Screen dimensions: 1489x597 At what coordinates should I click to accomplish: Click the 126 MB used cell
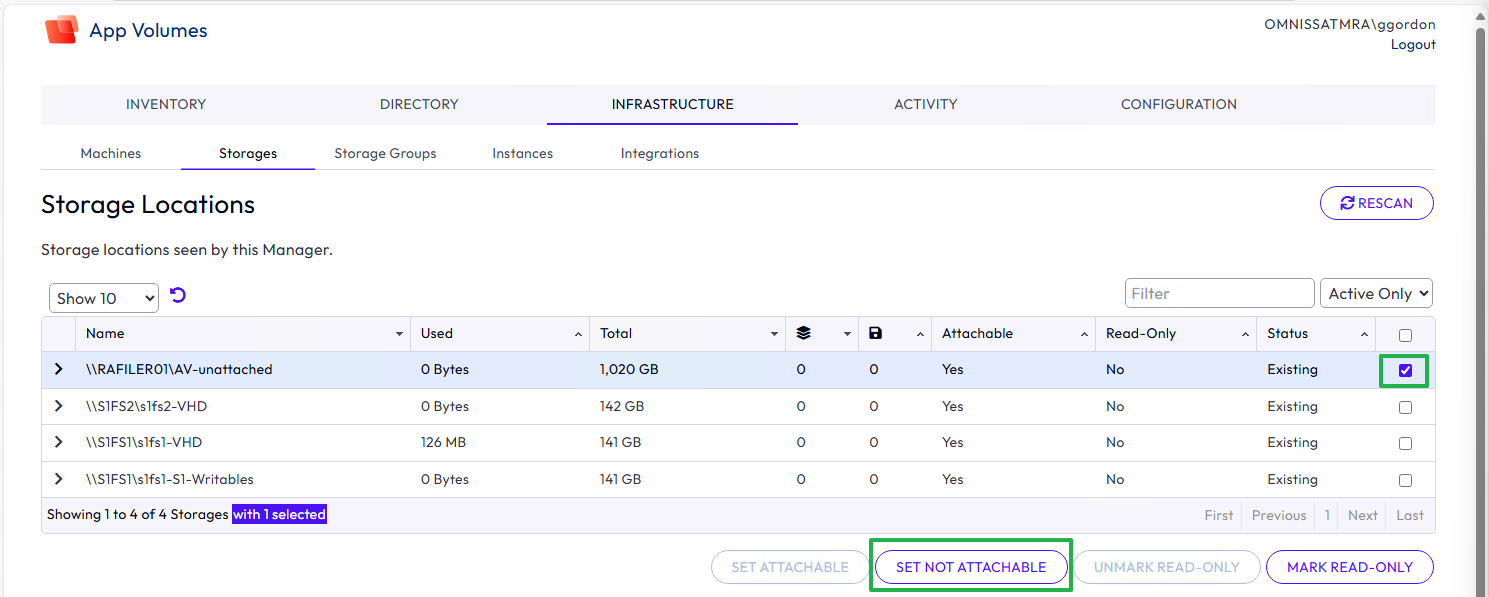click(x=443, y=442)
